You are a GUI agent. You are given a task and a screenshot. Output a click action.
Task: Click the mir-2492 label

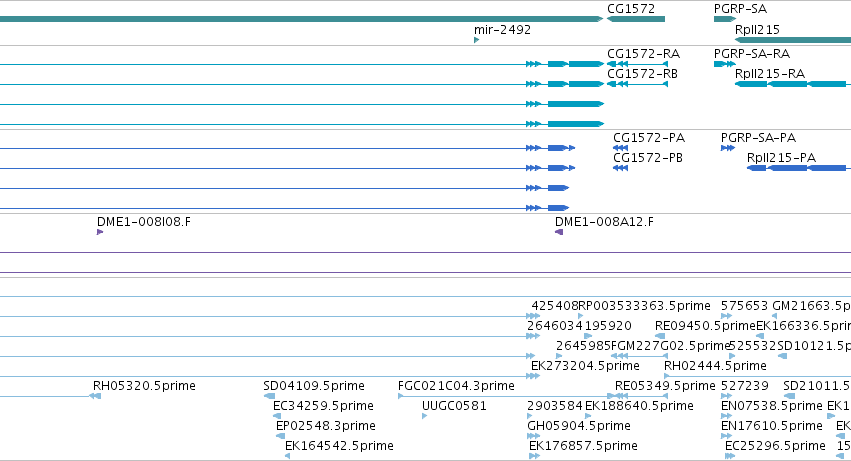[502, 30]
